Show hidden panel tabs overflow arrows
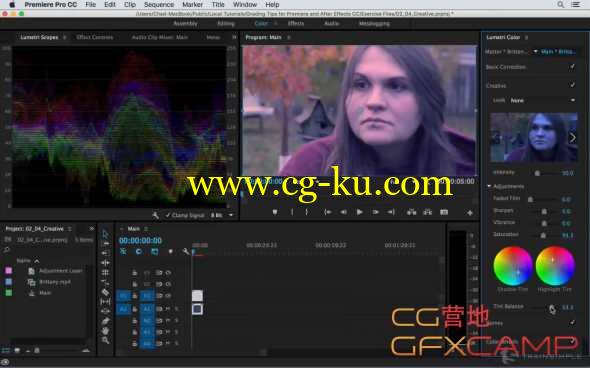Image resolution: width=590 pixels, height=368 pixels. 234,37
